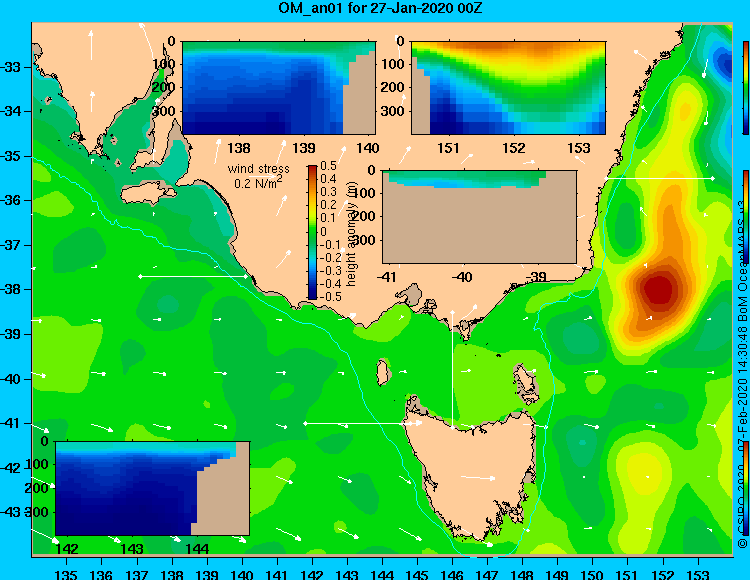This screenshot has width=750, height=580.
Task: Click the cold blue eddy in the top-right corner
Action: (724, 62)
